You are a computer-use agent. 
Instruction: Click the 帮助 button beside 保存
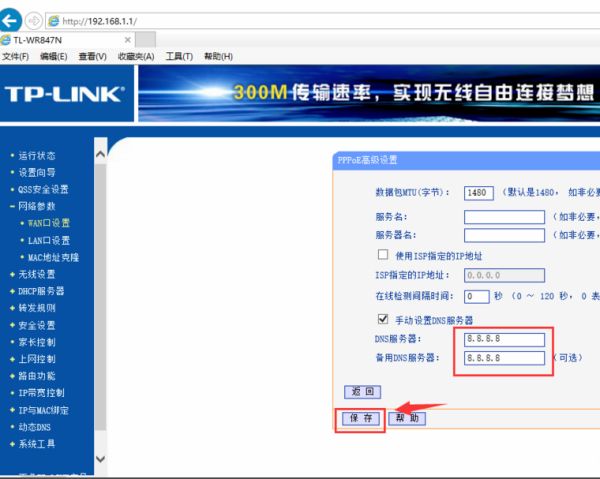(x=407, y=418)
